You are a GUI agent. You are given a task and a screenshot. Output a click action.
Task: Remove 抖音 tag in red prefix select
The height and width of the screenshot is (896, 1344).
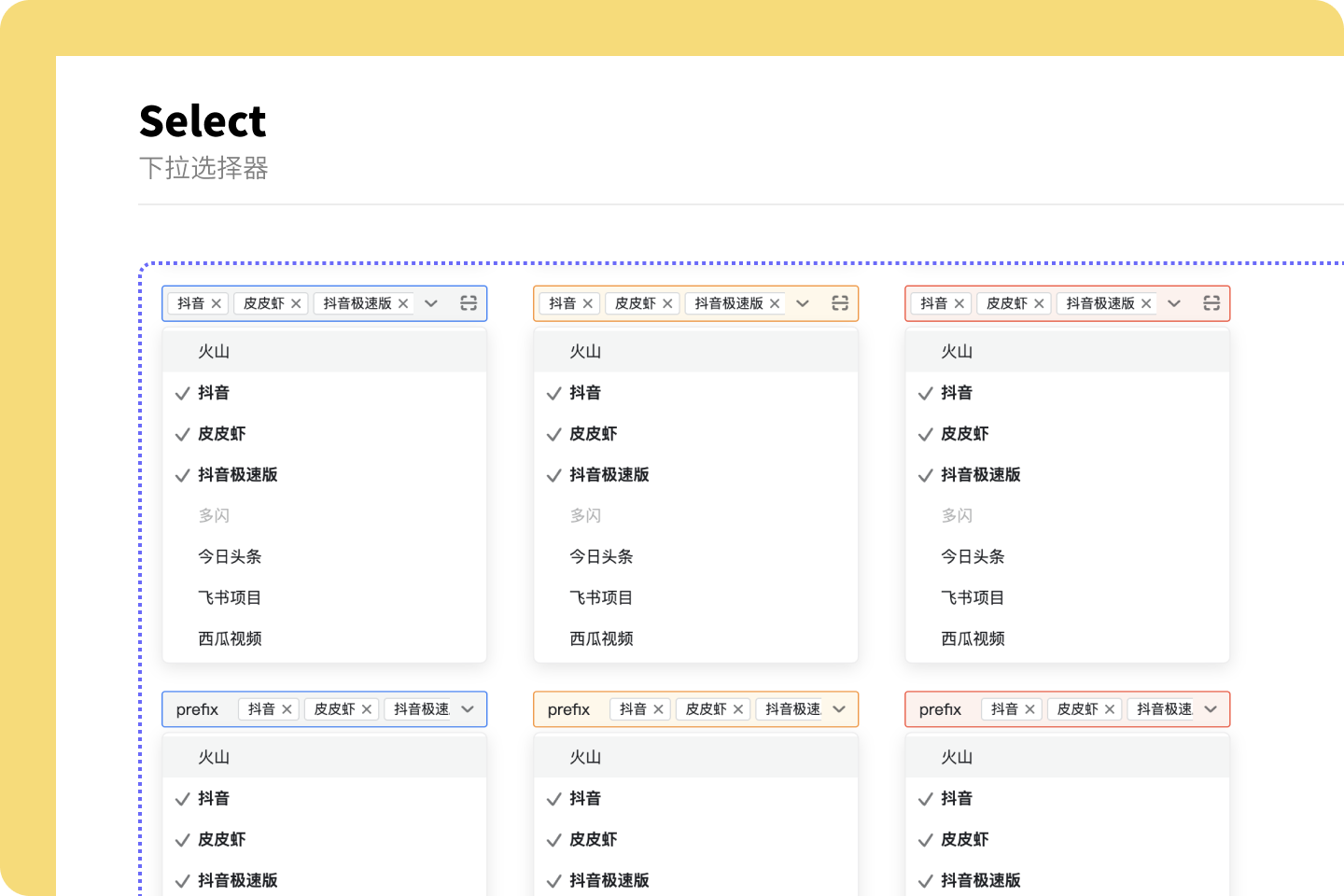(x=1030, y=709)
